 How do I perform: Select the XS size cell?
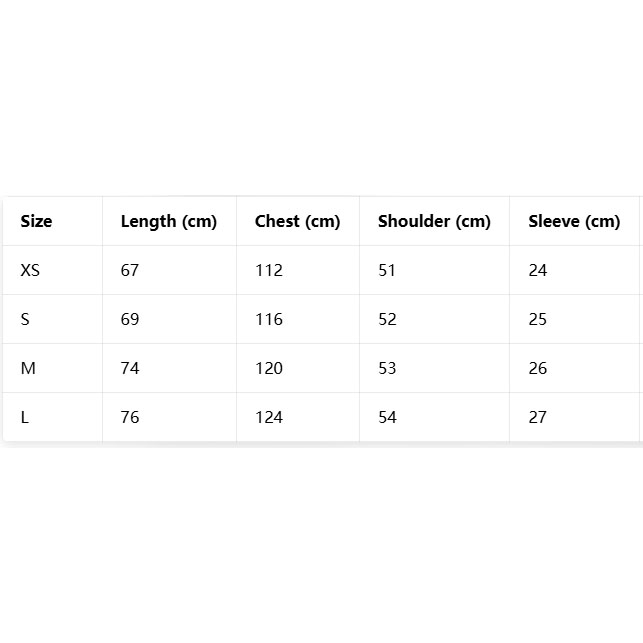[30, 270]
